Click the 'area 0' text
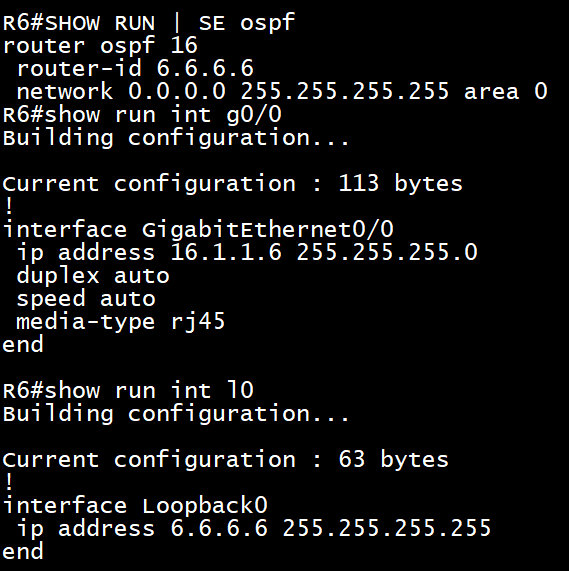This screenshot has width=569, height=571. point(505,91)
